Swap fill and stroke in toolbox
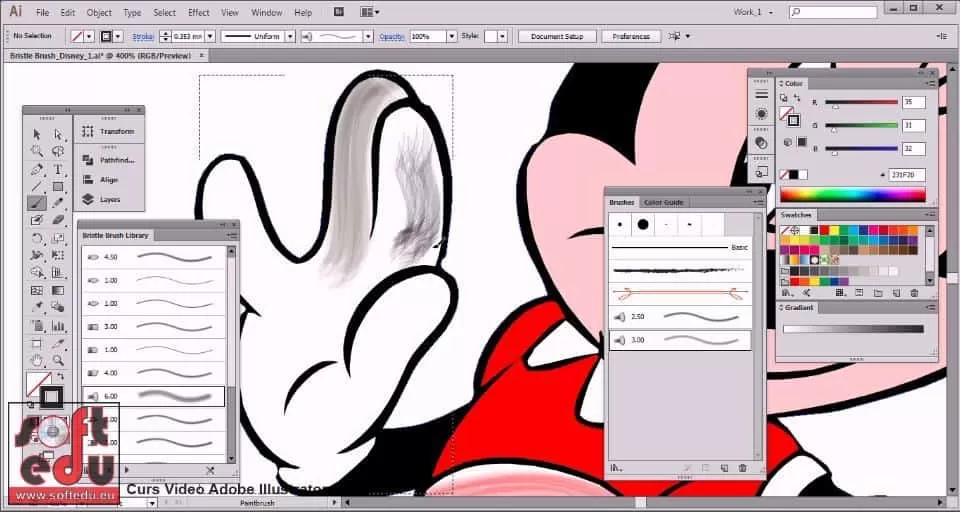The width and height of the screenshot is (960, 512). coord(60,376)
